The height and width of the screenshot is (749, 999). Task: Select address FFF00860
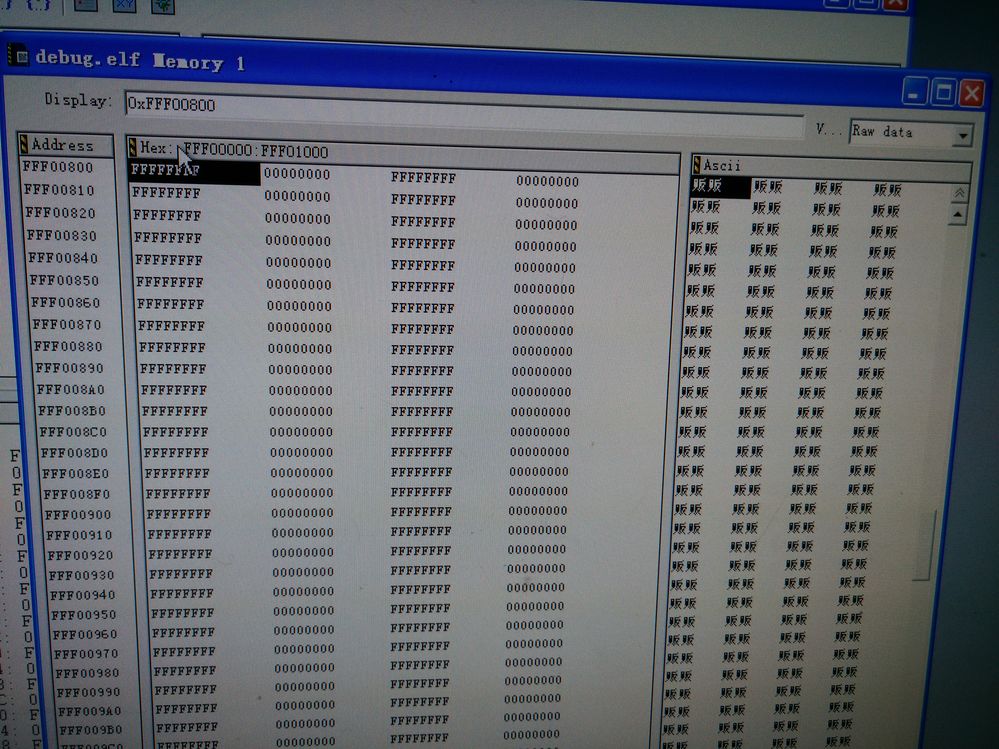66,303
